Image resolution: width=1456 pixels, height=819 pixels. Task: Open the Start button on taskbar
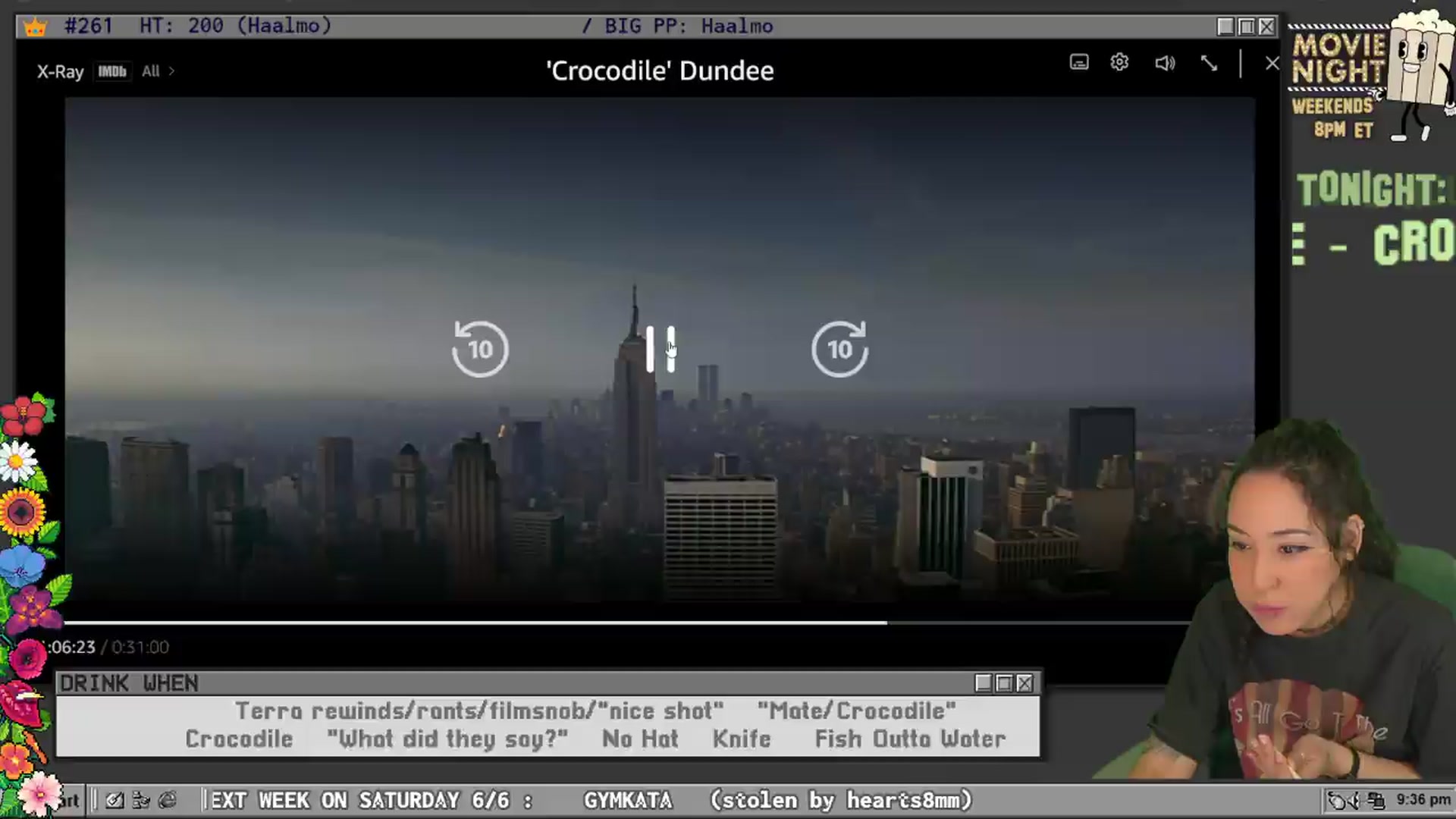pos(68,800)
